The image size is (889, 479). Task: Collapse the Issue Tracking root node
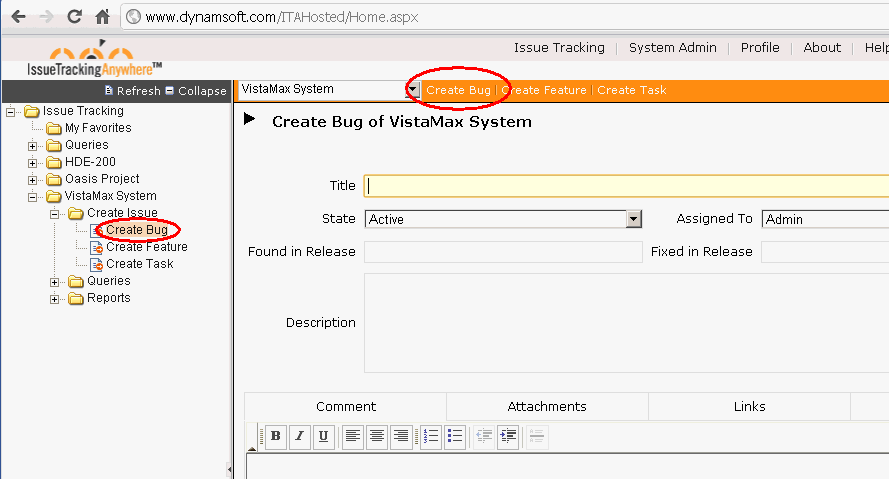click(10, 112)
